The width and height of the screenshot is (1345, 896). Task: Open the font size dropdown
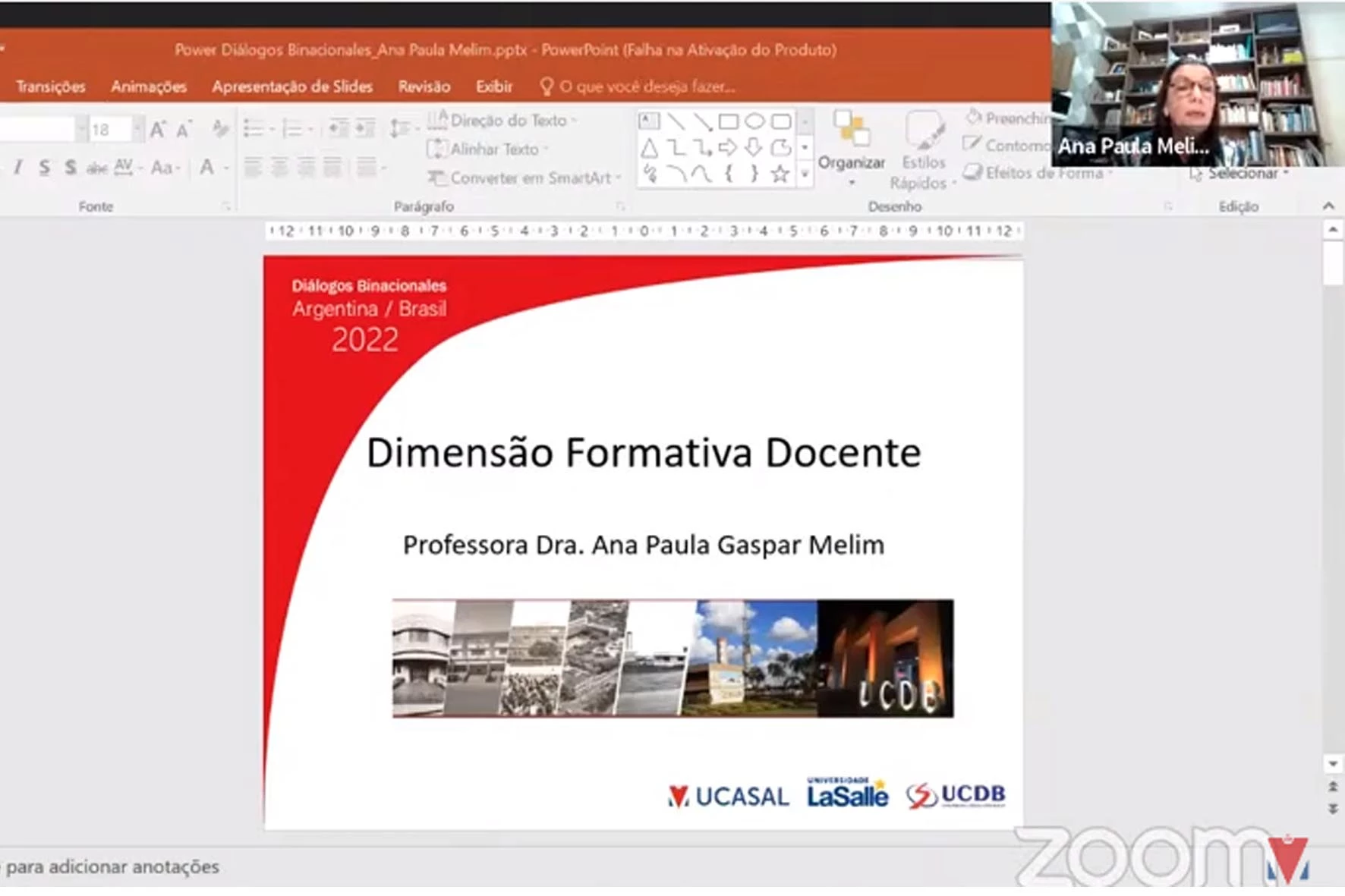[x=137, y=130]
